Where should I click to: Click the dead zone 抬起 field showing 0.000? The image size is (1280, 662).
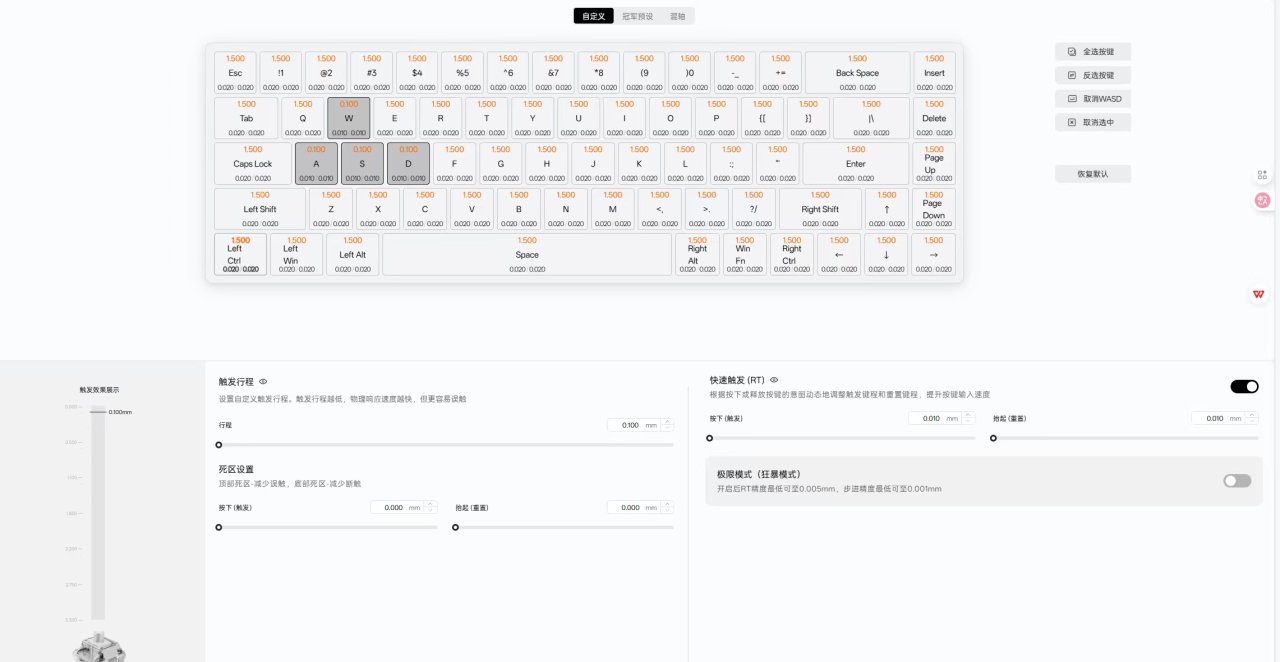point(634,508)
